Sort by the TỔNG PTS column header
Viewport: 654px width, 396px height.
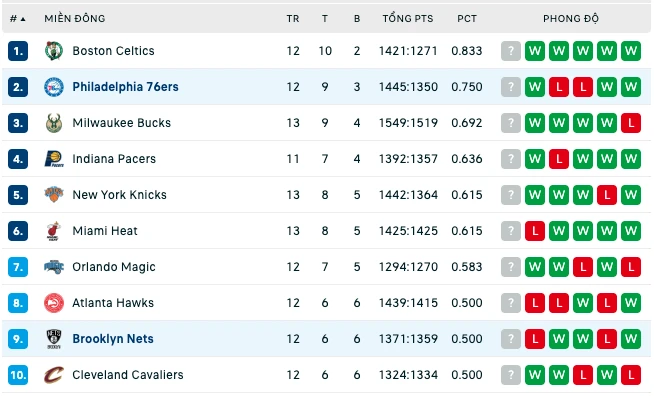tap(408, 18)
